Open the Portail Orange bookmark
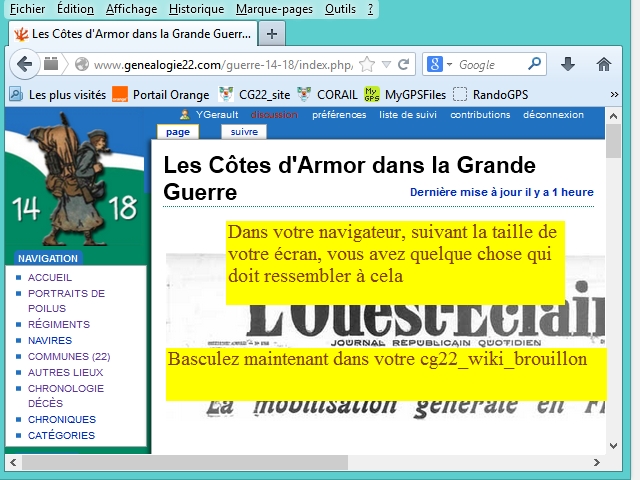The image size is (640, 480). coord(161,95)
